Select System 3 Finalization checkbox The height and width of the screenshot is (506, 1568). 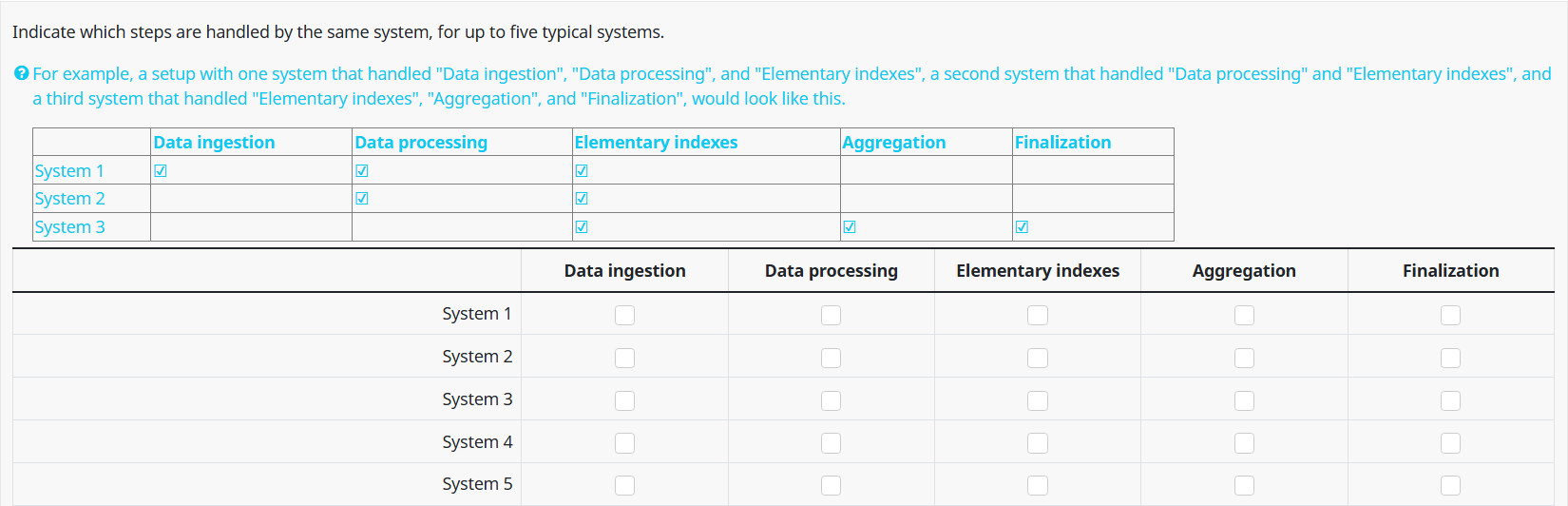click(1450, 400)
